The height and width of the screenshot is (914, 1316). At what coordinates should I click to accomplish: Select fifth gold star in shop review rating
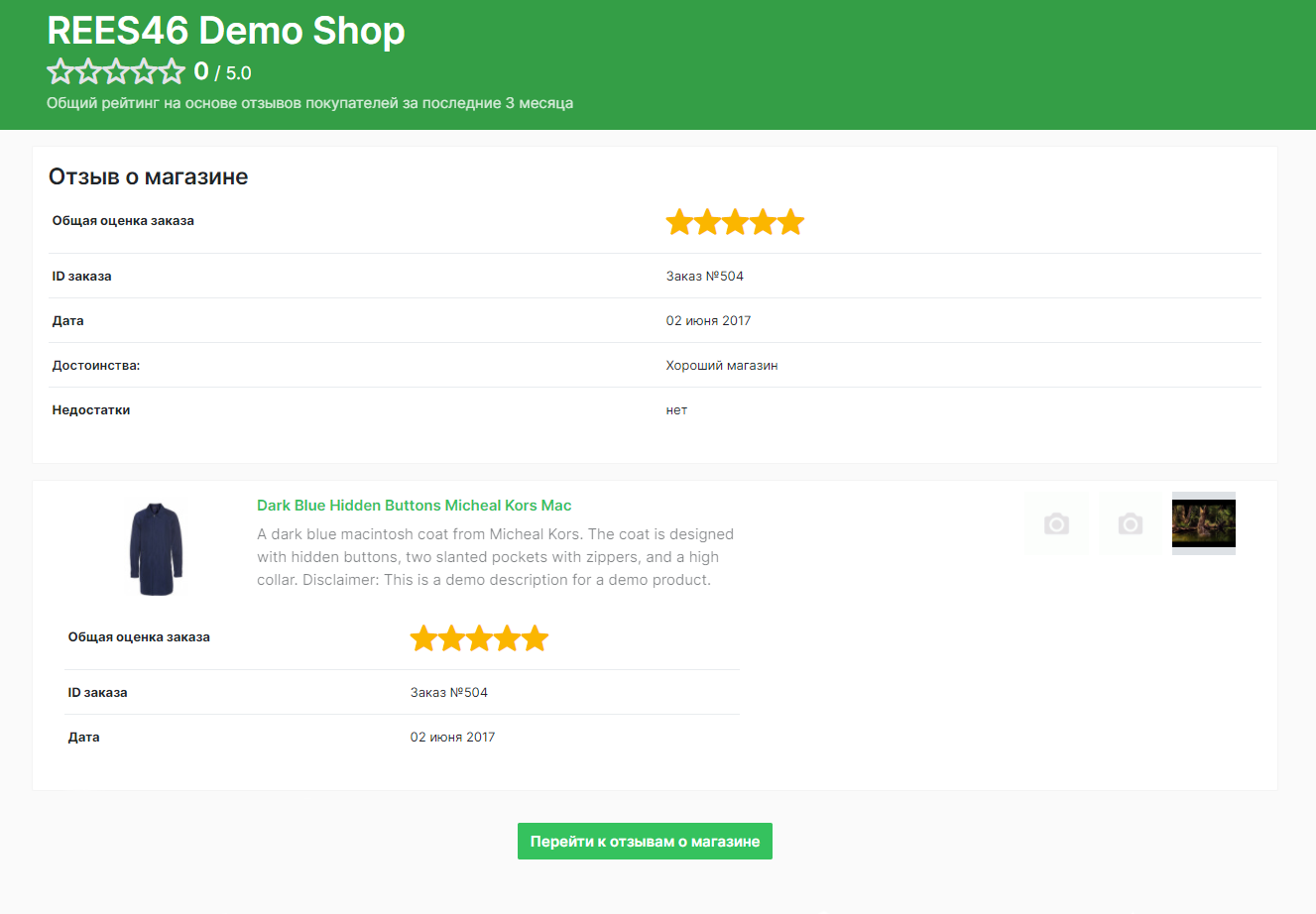pos(790,222)
